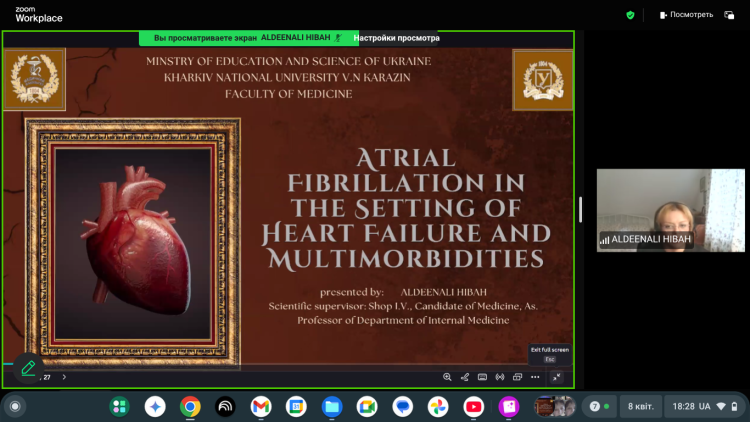This screenshot has height=422, width=750.
Task: Open the calendar date 8 квіт.
Action: tap(639, 406)
